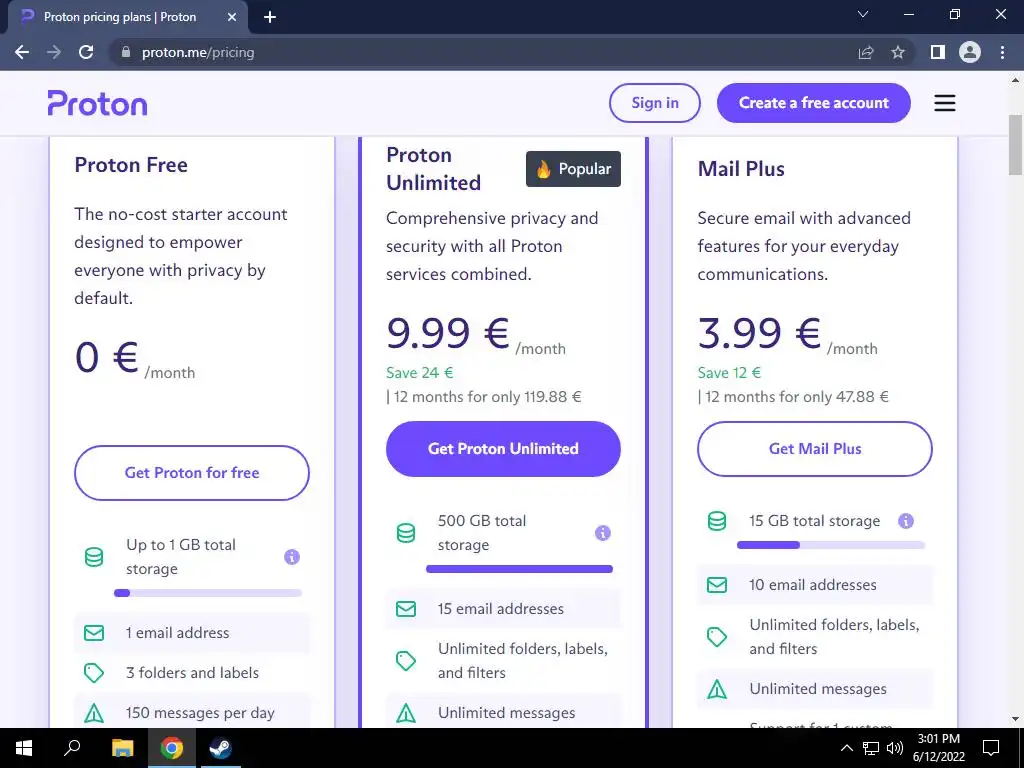Close the Proton pricing plans tab
The width and height of the screenshot is (1024, 768).
232,17
